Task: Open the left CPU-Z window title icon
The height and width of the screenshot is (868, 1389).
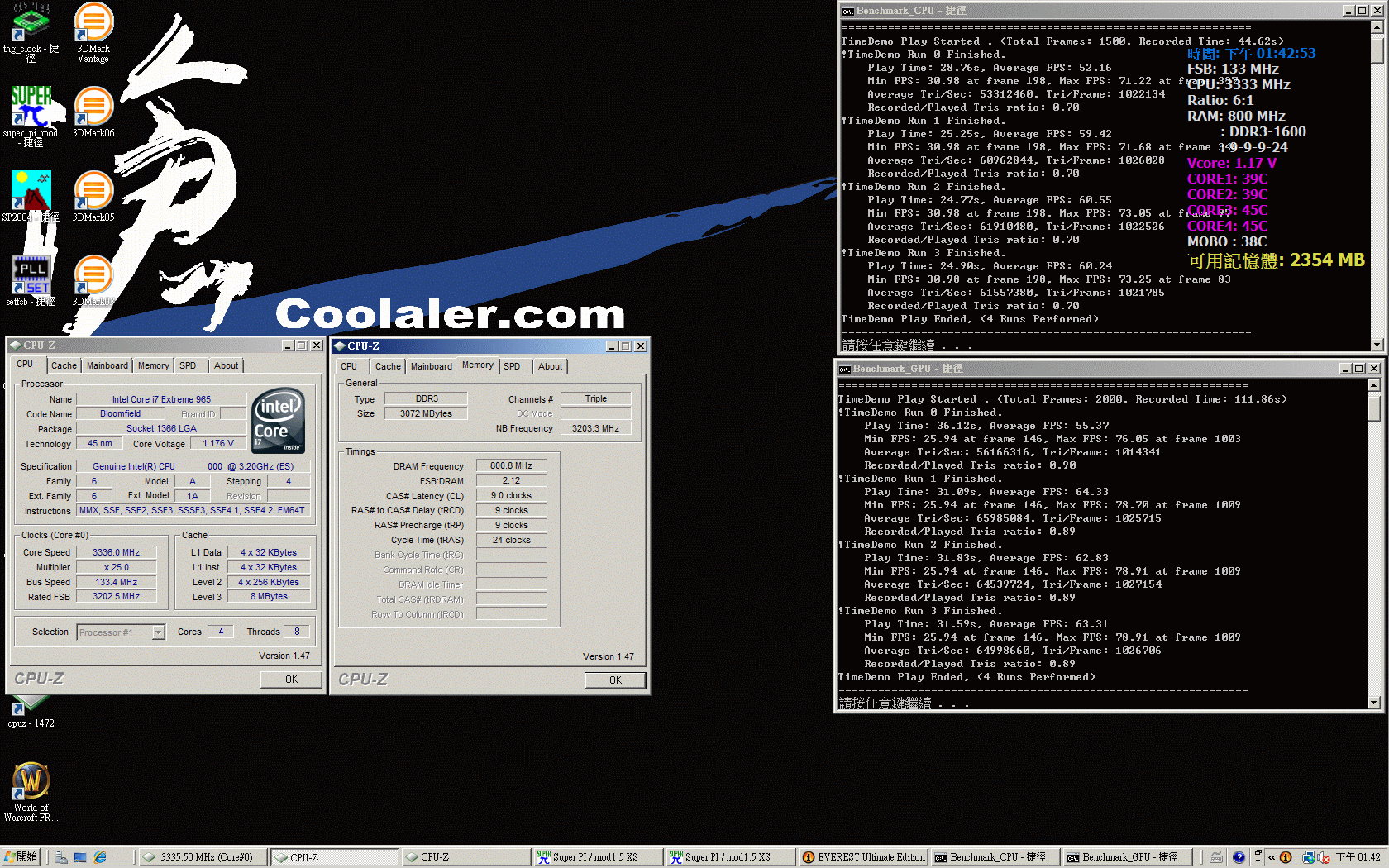Action: pyautogui.click(x=15, y=346)
